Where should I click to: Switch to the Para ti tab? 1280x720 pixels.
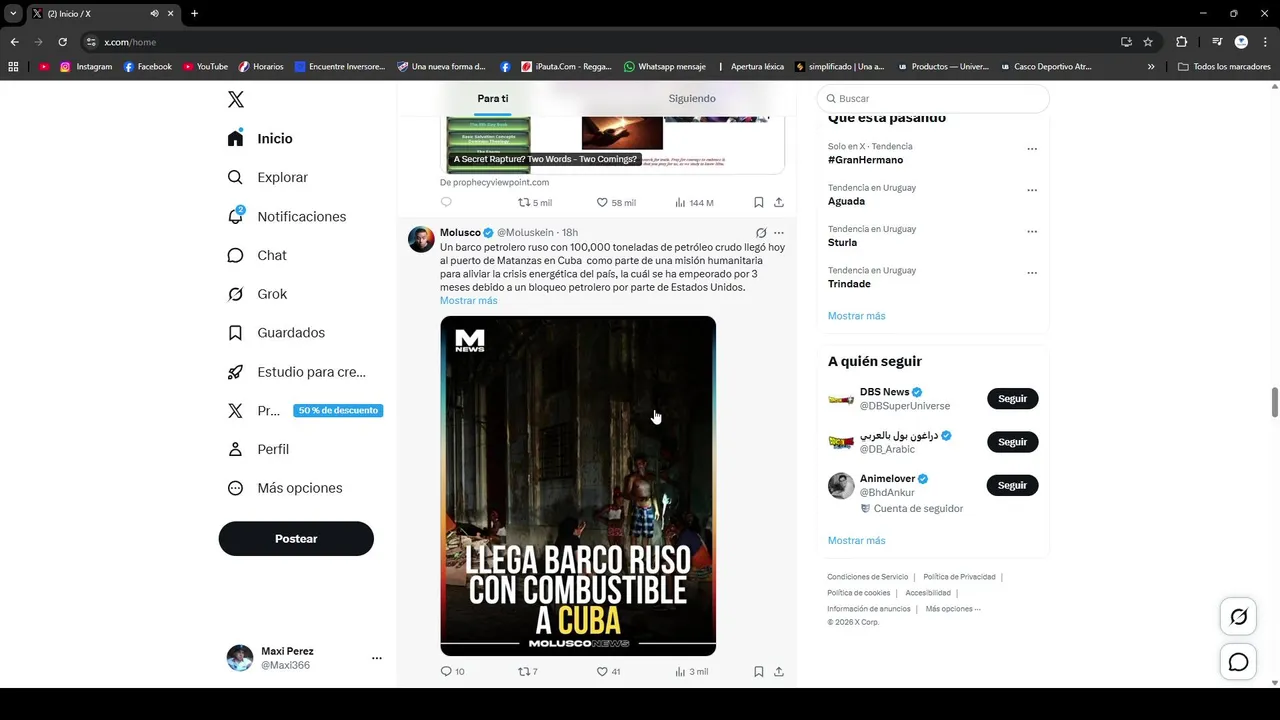492,98
